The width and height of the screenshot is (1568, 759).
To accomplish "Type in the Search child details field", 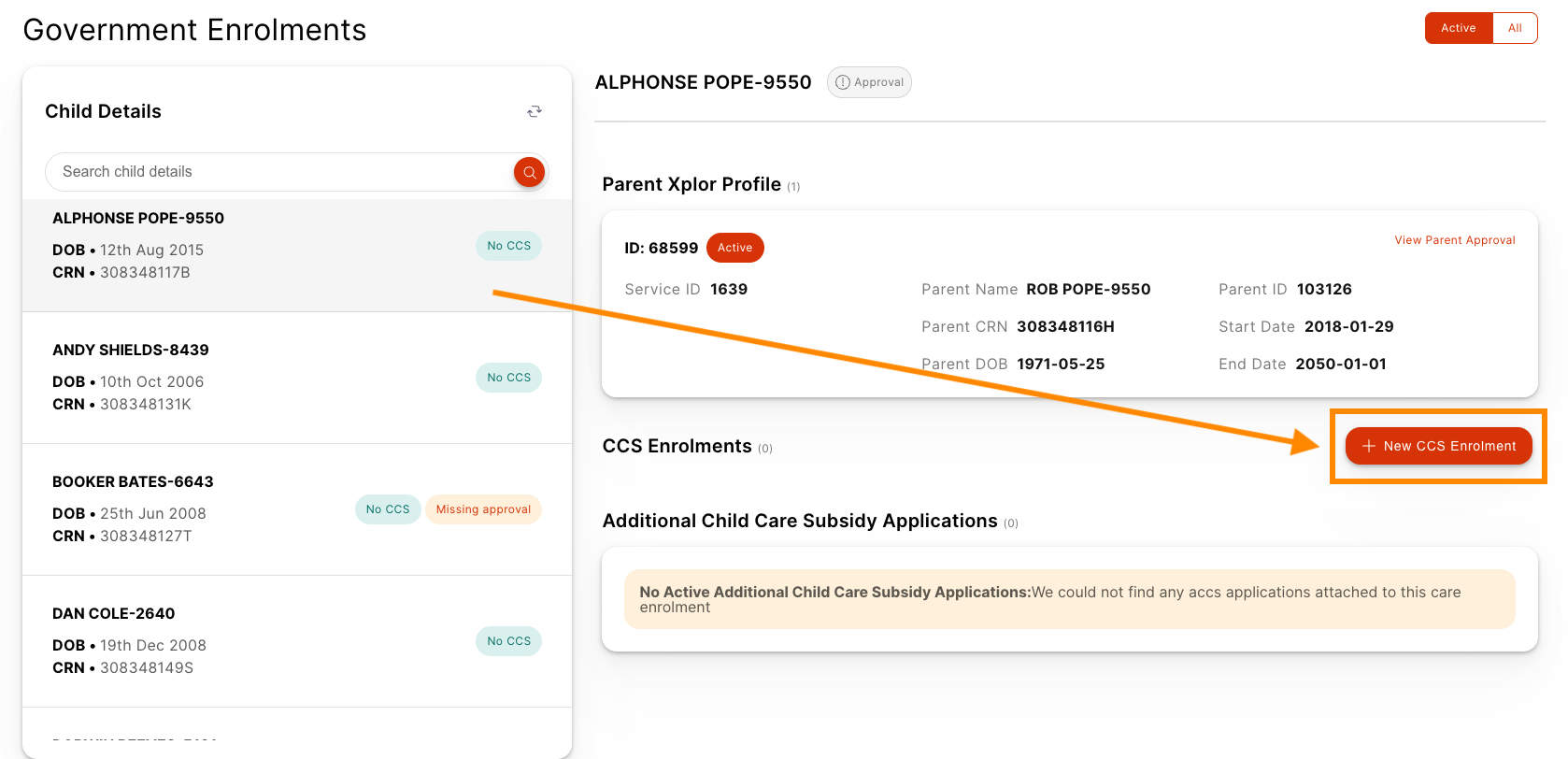I will [x=280, y=172].
